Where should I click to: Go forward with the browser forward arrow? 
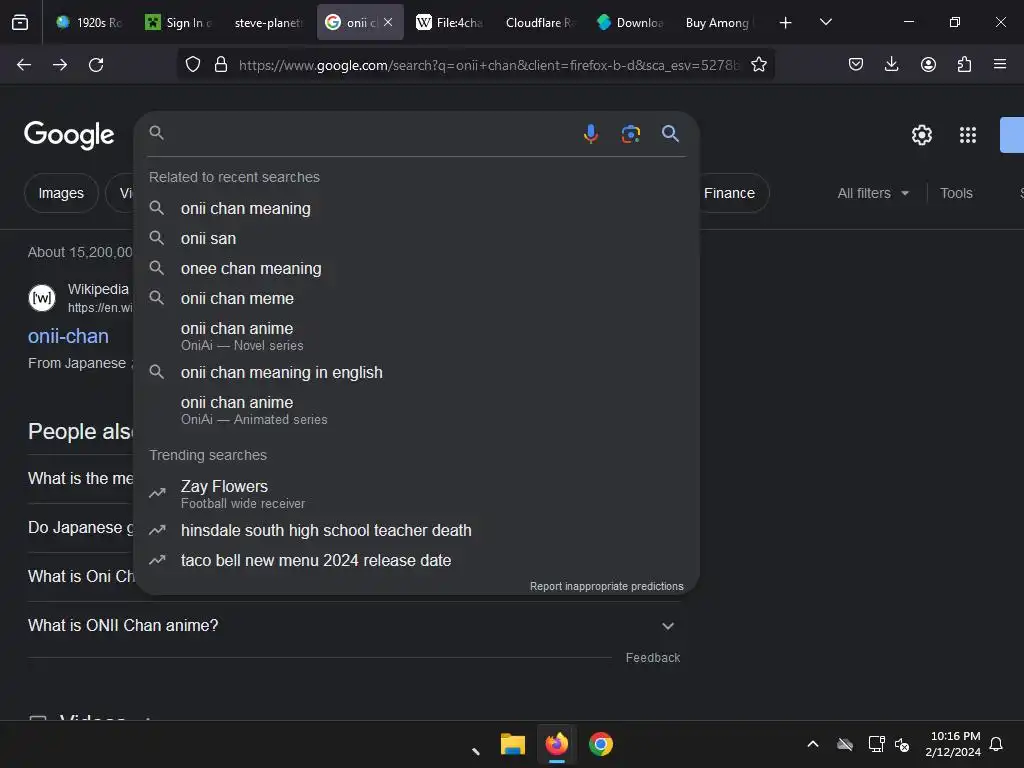pos(60,65)
